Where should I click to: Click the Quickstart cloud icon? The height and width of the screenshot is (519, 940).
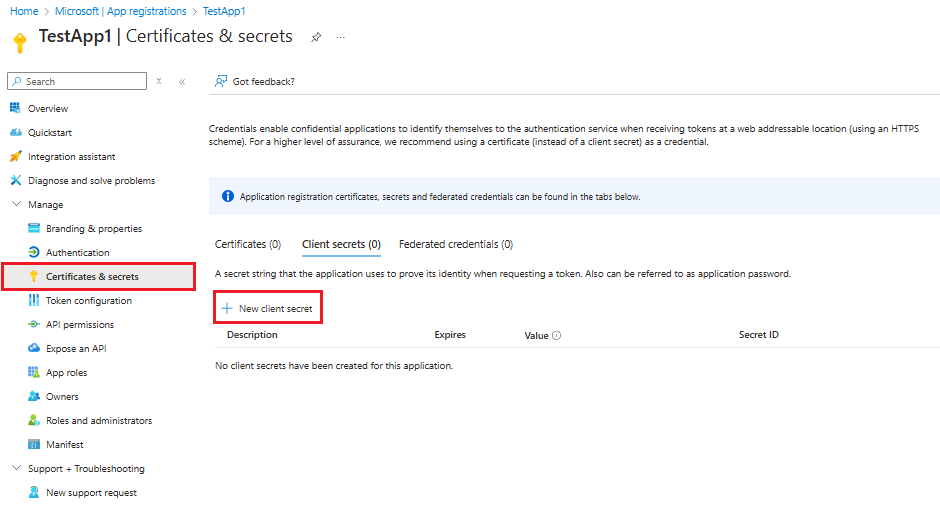16,132
